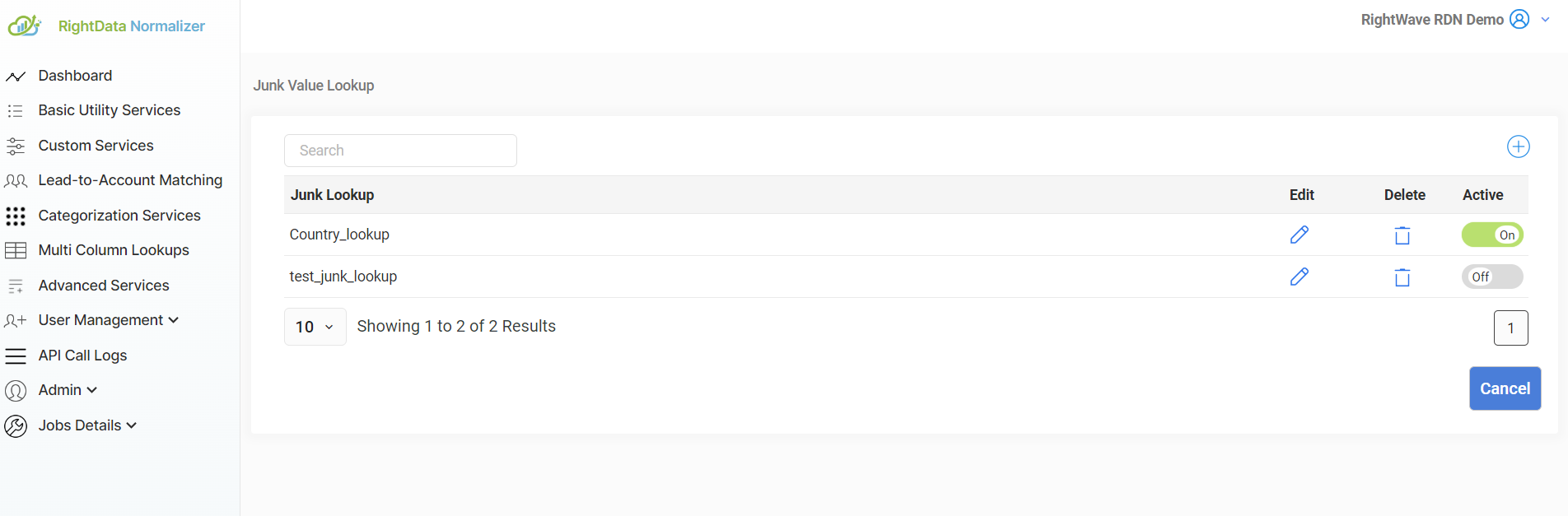Open the rows-per-page dropdown showing 10

315,327
